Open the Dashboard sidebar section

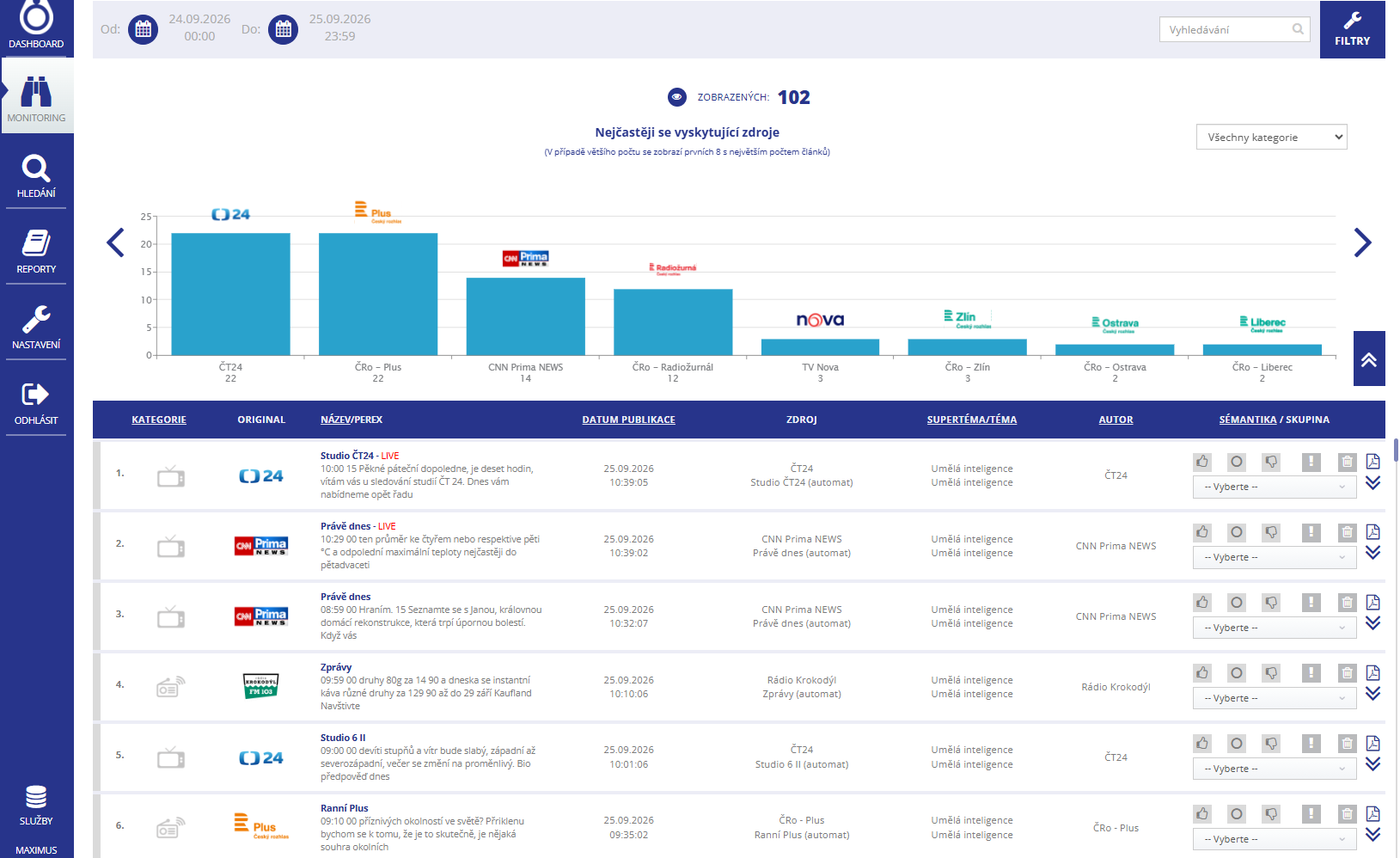(x=36, y=28)
